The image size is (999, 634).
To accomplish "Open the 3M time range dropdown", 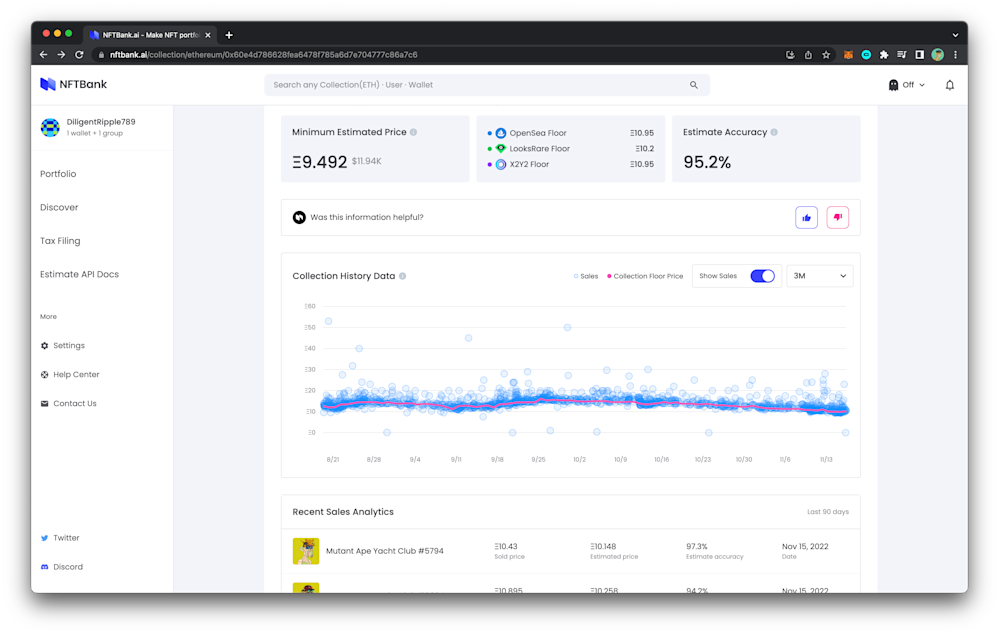I will point(819,276).
